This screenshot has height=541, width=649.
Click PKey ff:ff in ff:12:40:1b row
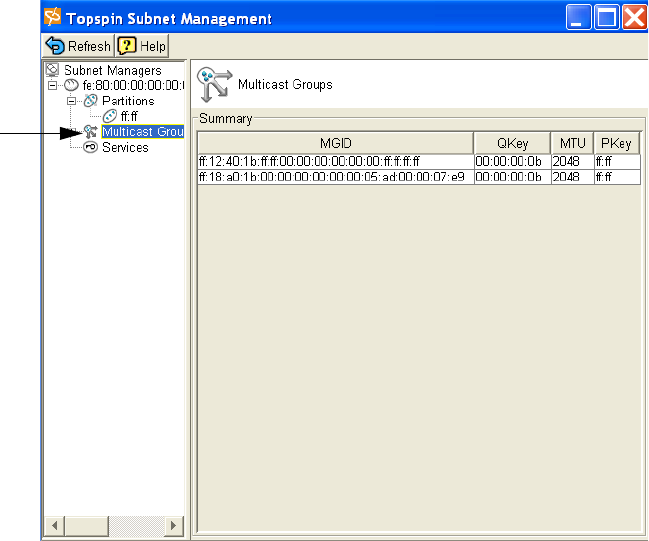(617, 161)
